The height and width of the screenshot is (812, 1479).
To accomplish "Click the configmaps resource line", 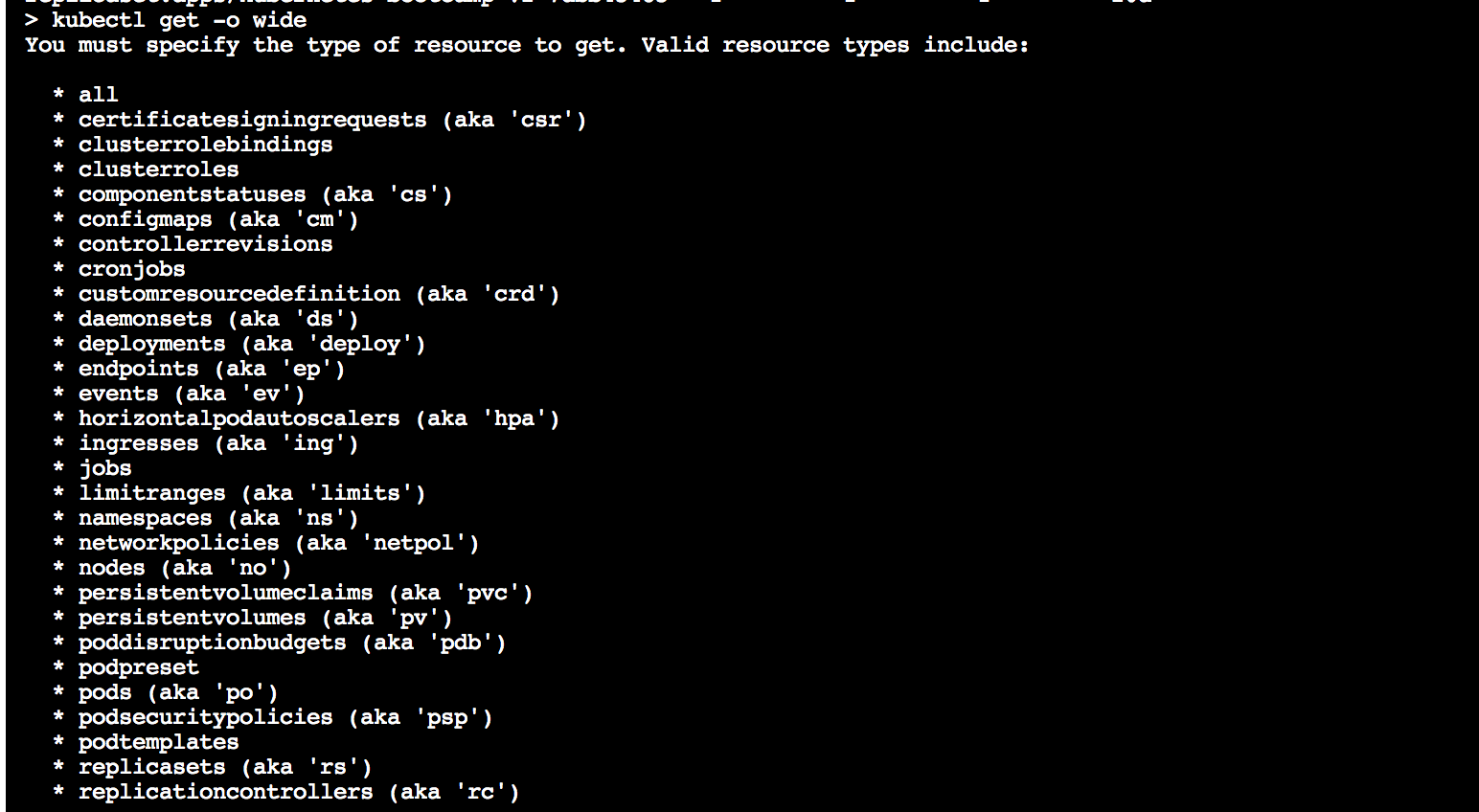I will click(206, 219).
